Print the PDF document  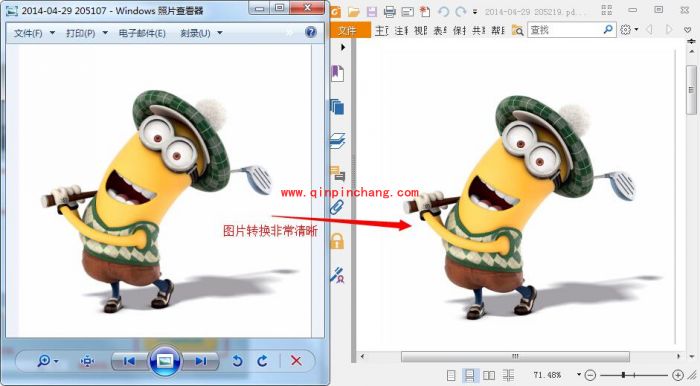pos(390,12)
